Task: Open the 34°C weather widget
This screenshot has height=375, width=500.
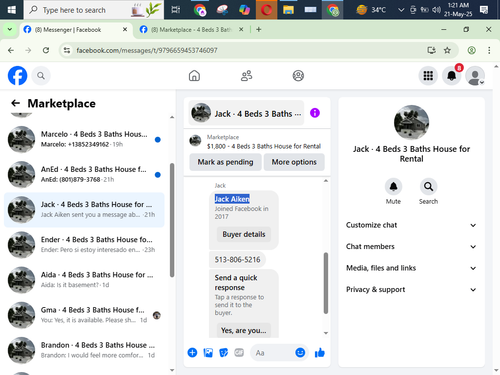Action: pos(371,10)
